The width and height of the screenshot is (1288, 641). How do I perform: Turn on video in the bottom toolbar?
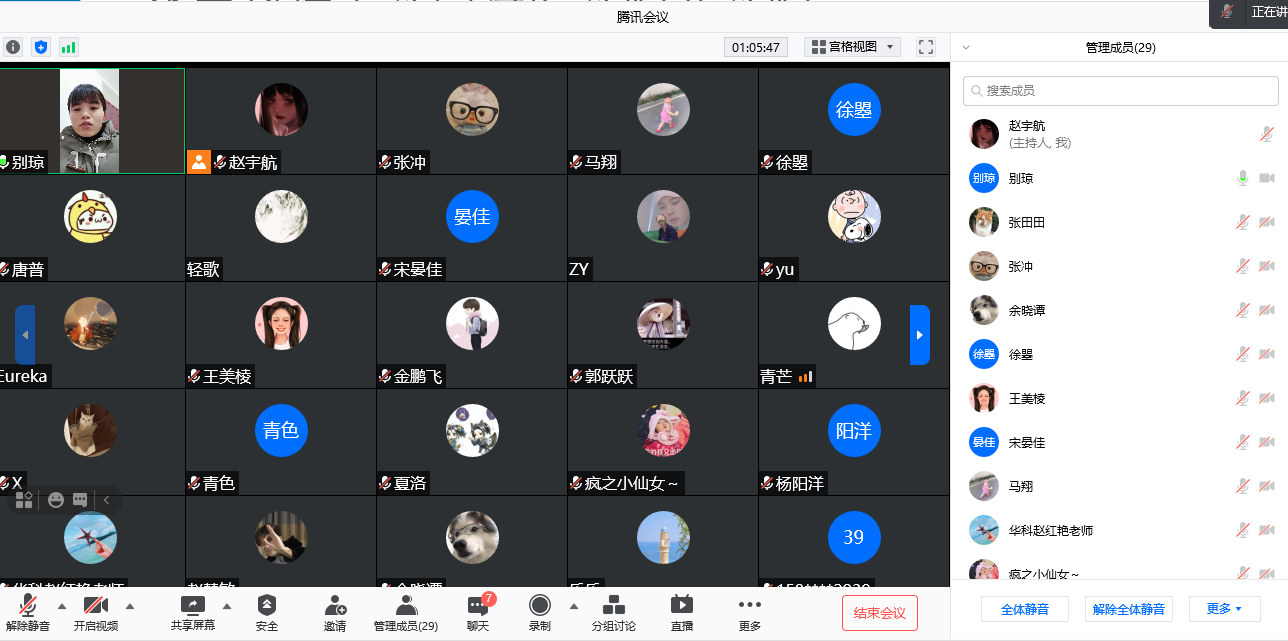pyautogui.click(x=96, y=605)
